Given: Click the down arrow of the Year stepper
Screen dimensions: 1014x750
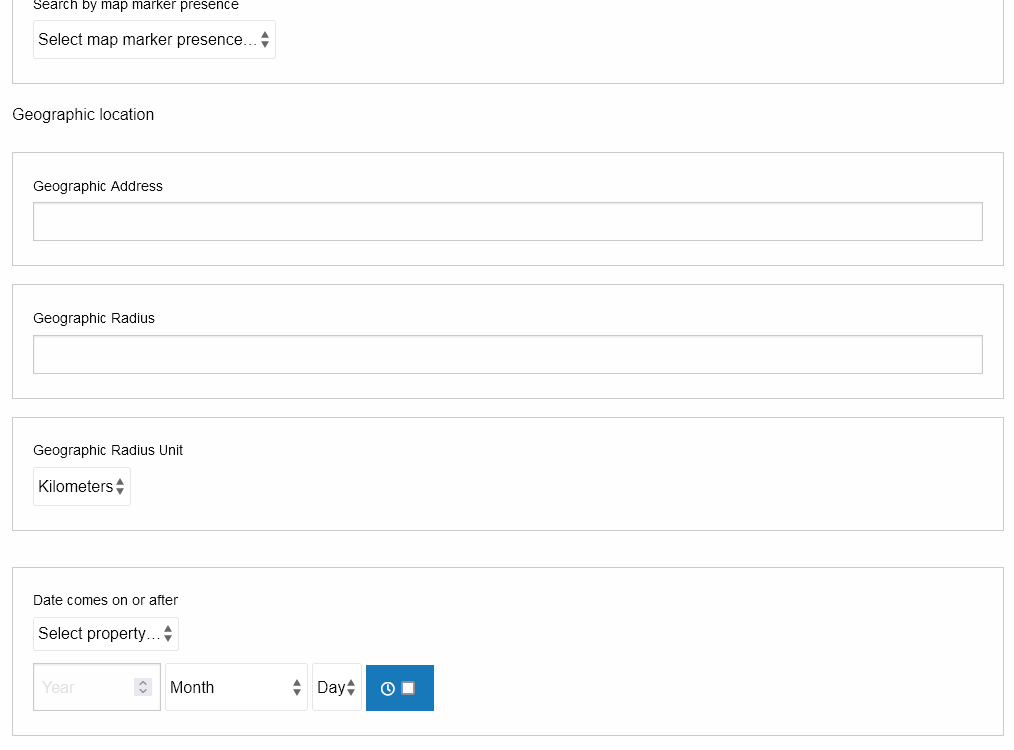Looking at the screenshot, I should (x=143, y=692).
